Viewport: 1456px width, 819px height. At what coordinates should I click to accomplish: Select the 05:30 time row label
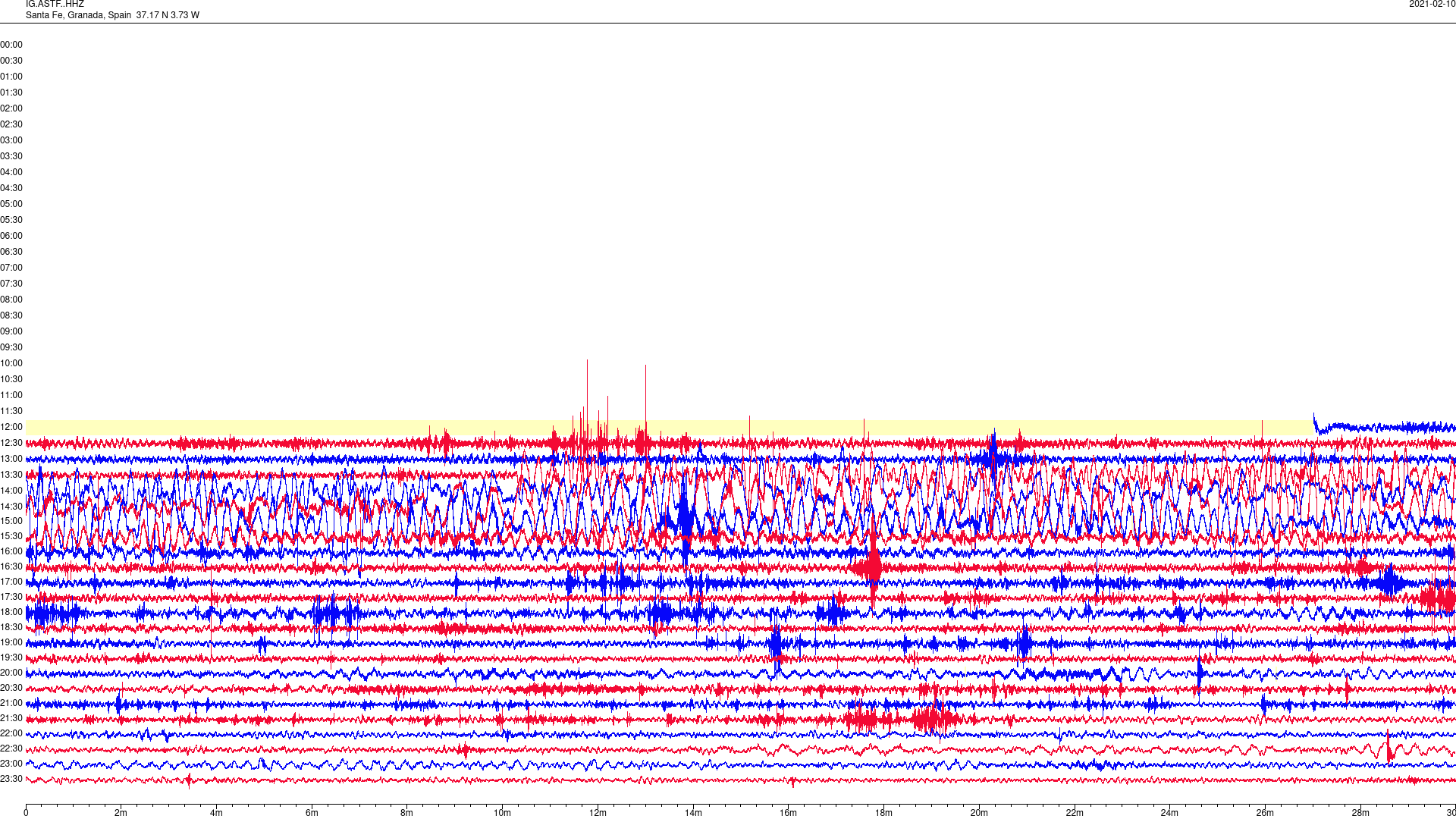[x=11, y=220]
